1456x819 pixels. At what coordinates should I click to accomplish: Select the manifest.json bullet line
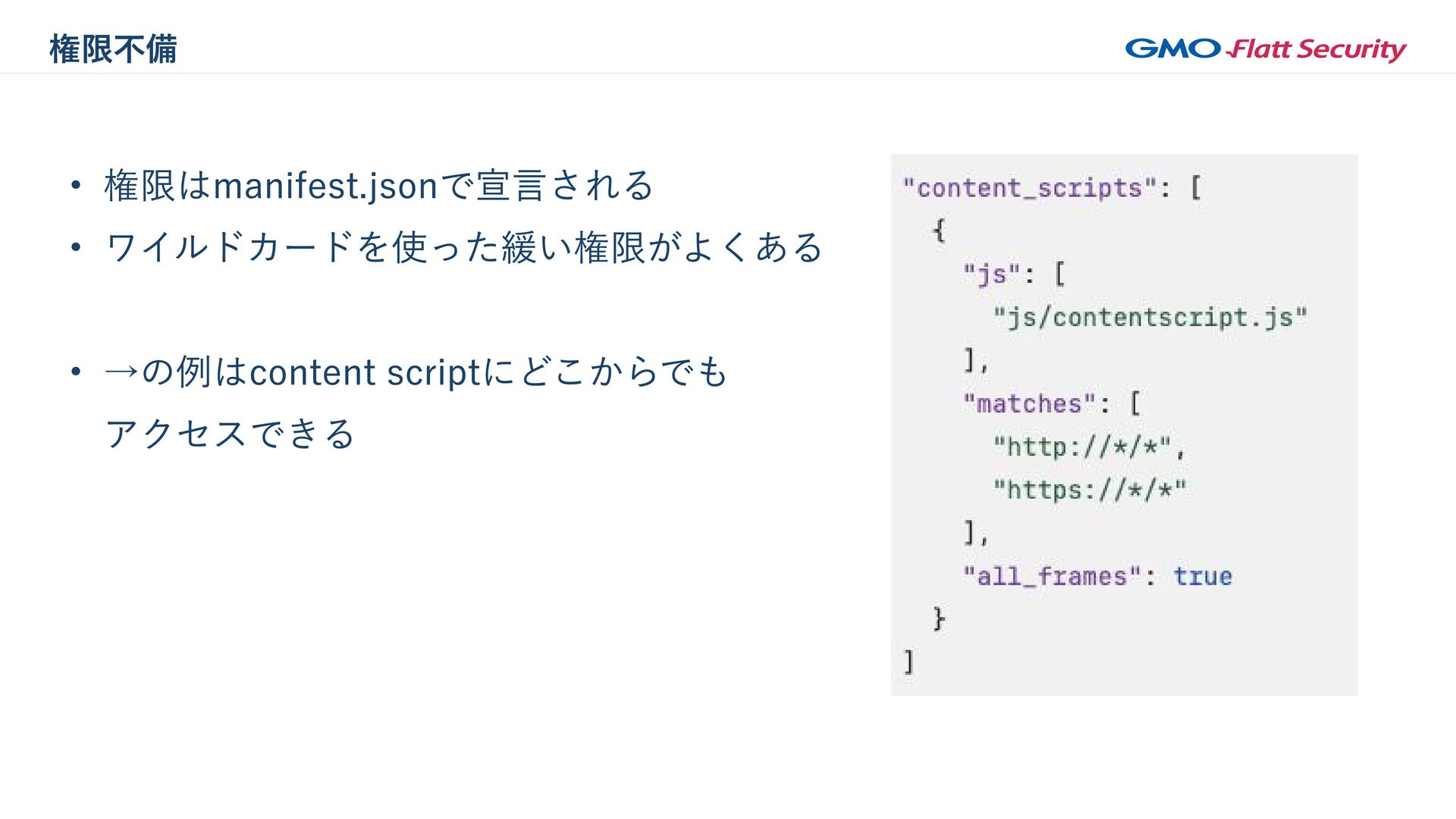pos(378,186)
